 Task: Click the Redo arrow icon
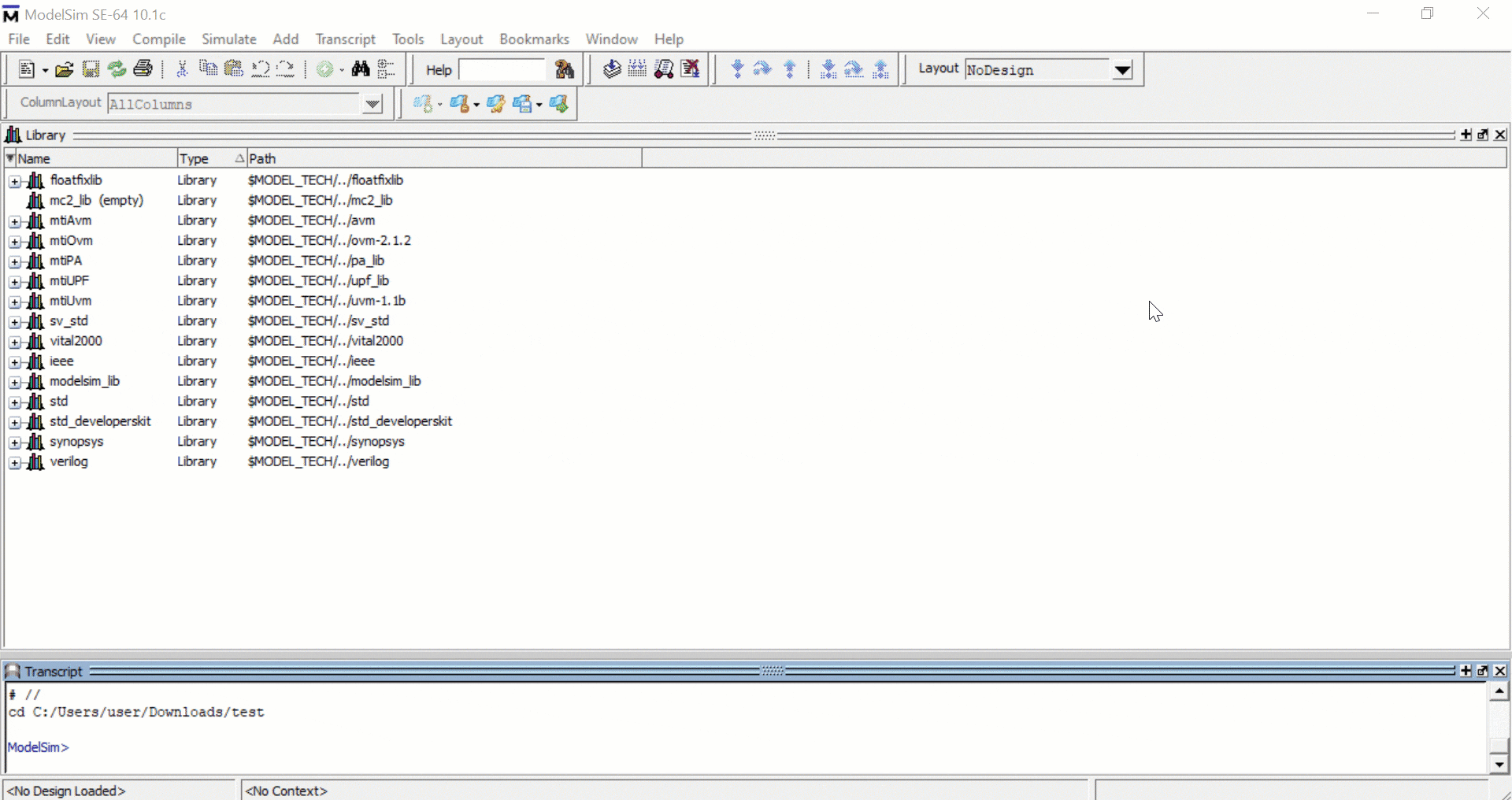click(286, 69)
